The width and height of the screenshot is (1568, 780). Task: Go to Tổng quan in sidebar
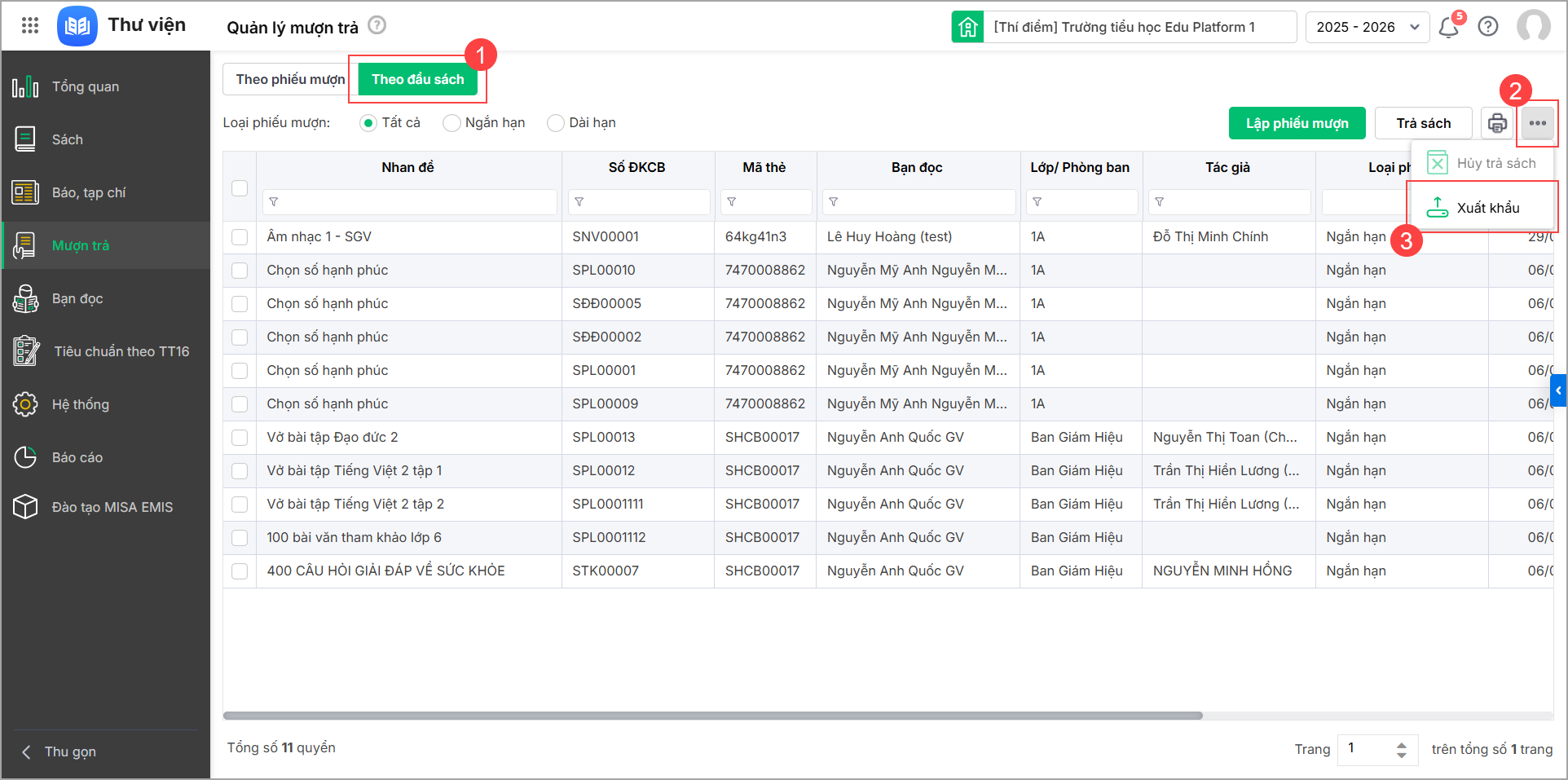click(x=106, y=86)
